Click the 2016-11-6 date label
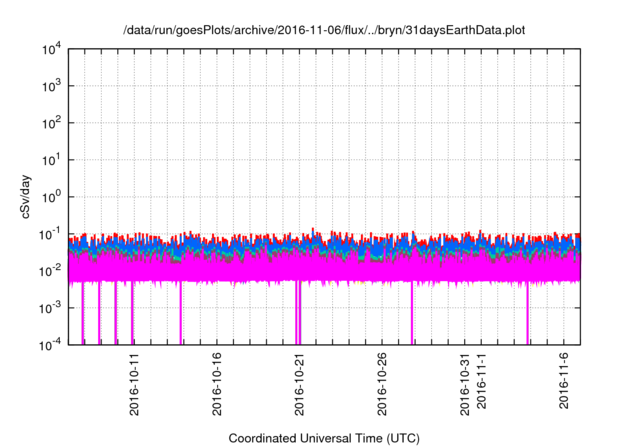 (x=564, y=381)
